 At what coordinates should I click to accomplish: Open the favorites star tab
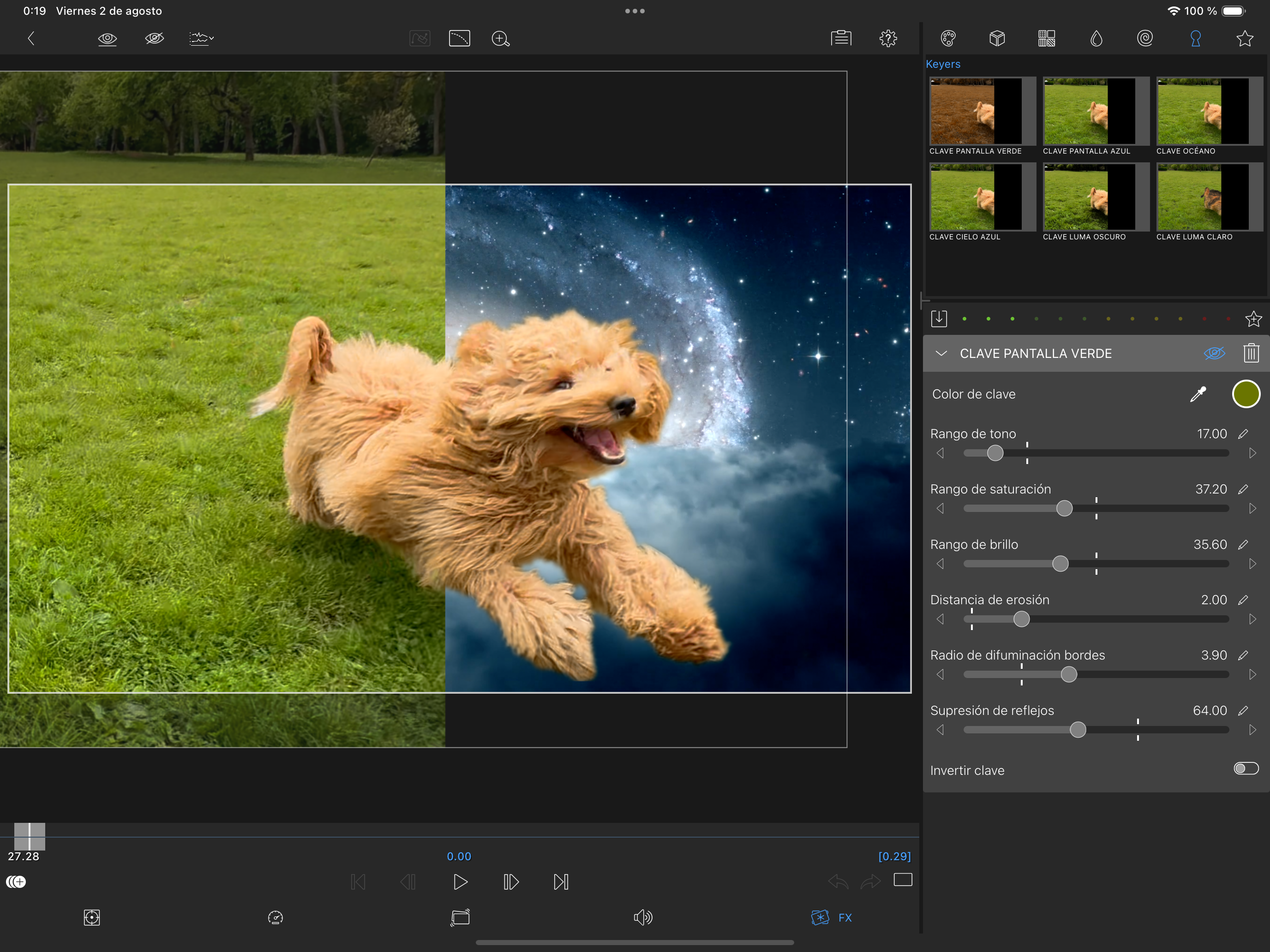pyautogui.click(x=1244, y=38)
